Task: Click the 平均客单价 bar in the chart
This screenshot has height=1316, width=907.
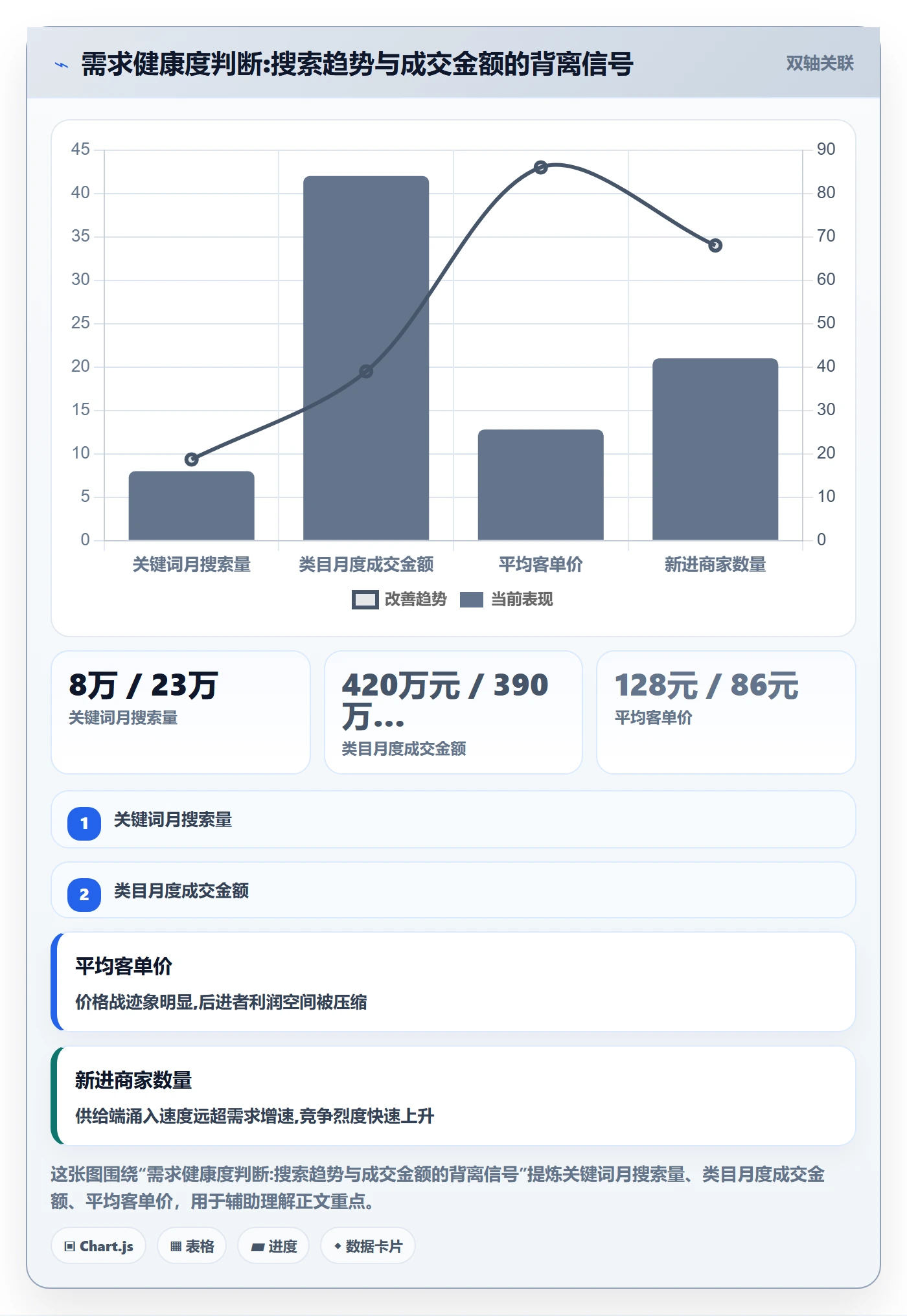Action: [540, 485]
